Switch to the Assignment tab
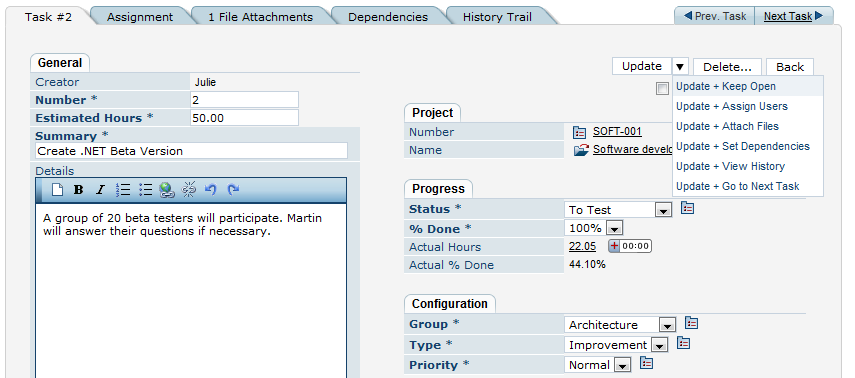This screenshot has width=855, height=378. (x=140, y=16)
